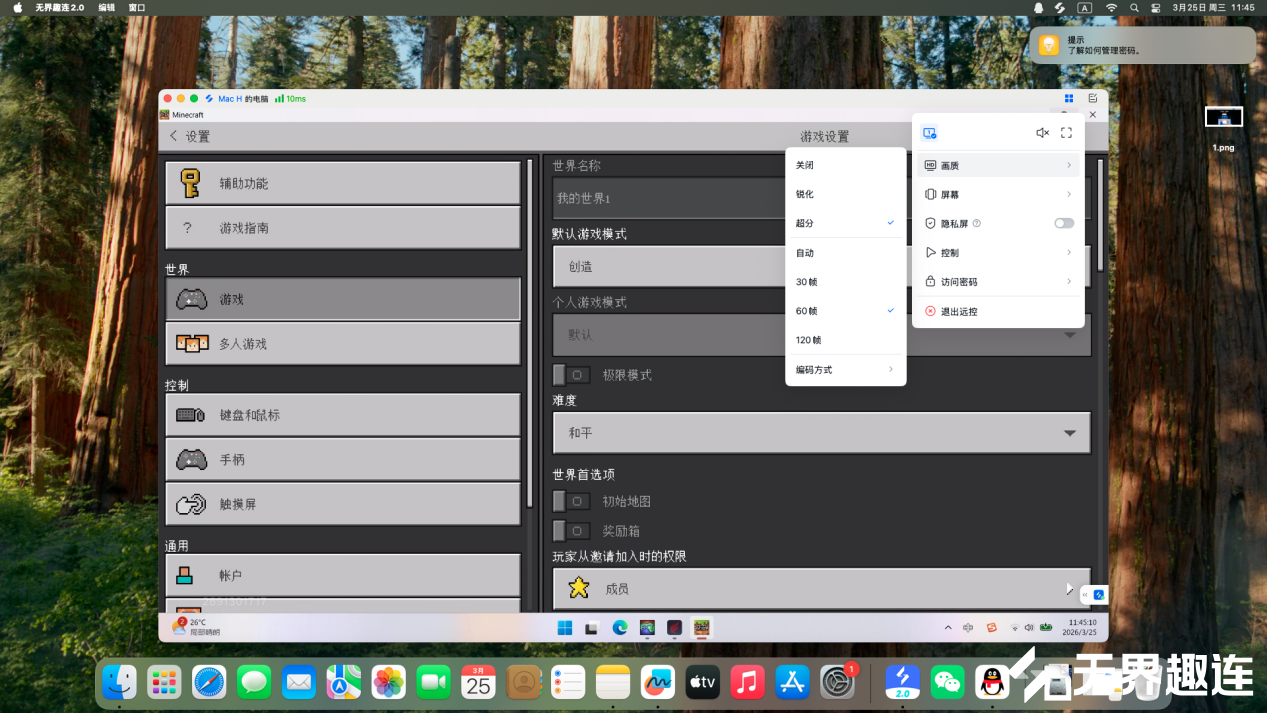Screen dimensions: 1267x713
Task: Open Task View in the remote taskbar
Action: [x=592, y=627]
